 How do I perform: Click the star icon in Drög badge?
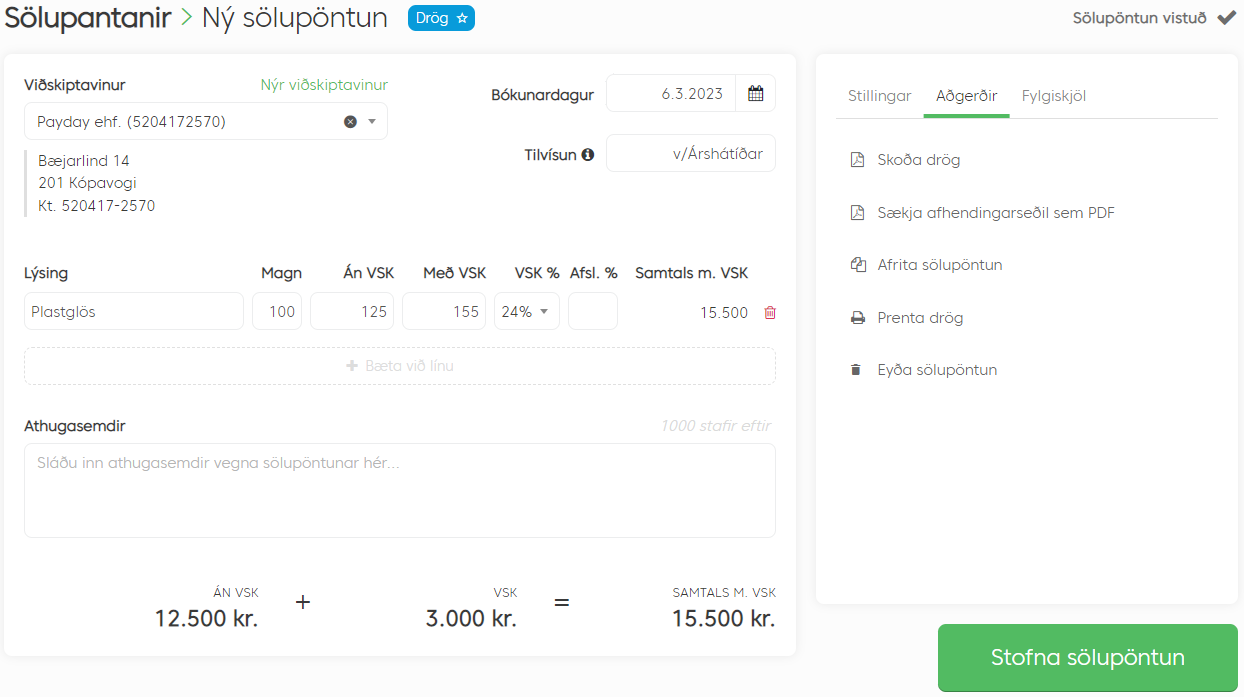461,18
